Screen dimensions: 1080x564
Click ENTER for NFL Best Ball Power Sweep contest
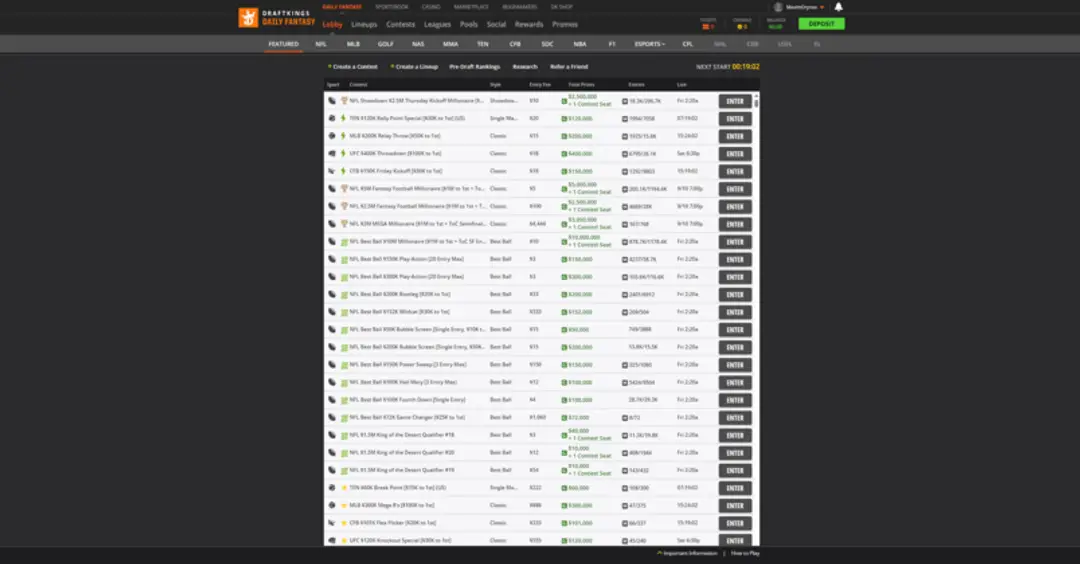point(735,365)
